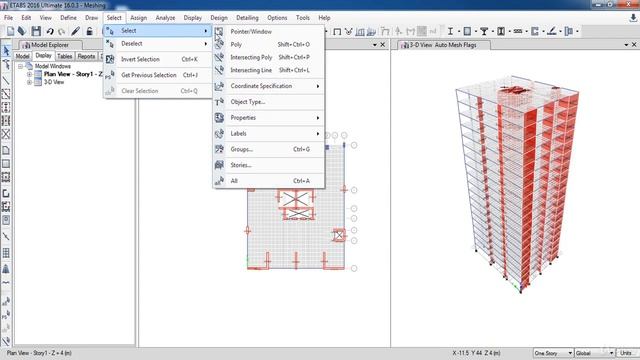The height and width of the screenshot is (360, 640).
Task: Select the Draw Rectangular Floor tool
Action: pyautogui.click(x=6, y=164)
